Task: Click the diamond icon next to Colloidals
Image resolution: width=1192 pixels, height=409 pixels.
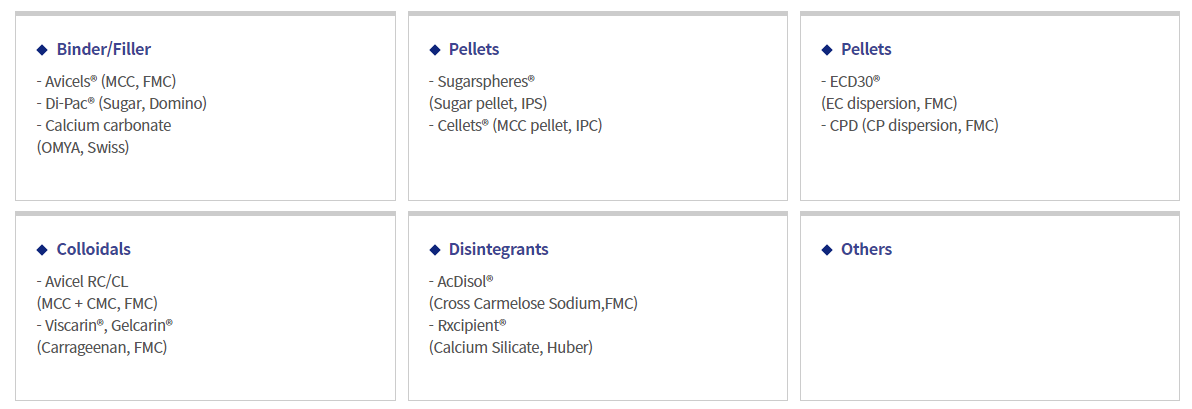Action: click(42, 250)
